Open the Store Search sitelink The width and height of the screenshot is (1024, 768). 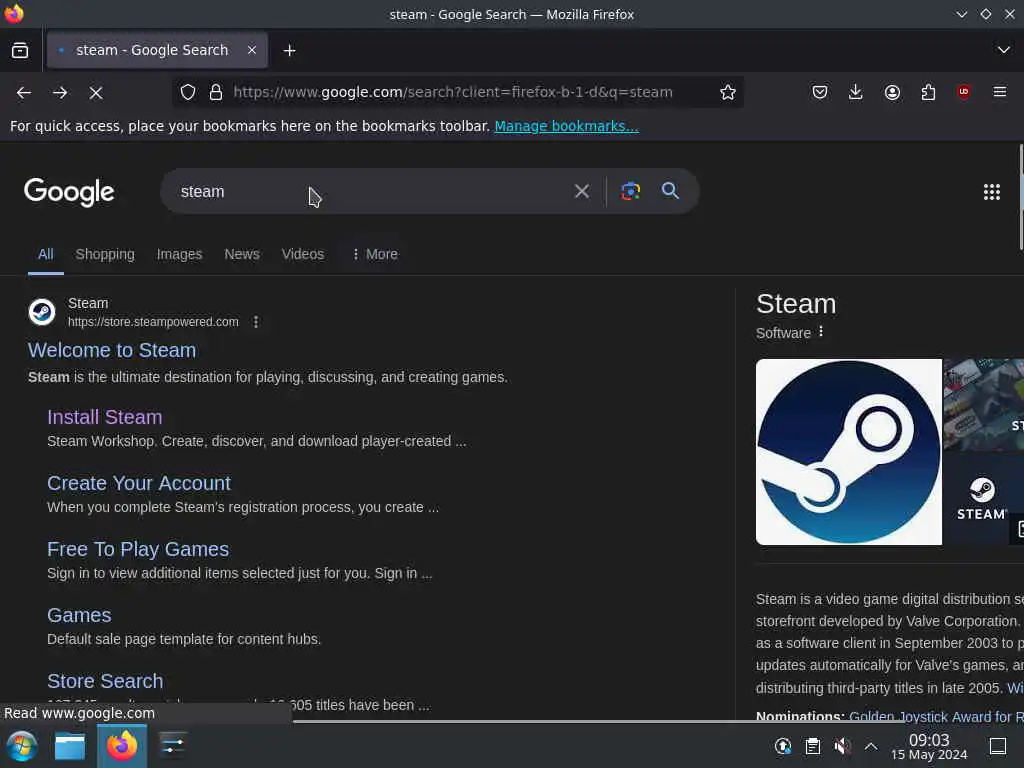tap(105, 680)
